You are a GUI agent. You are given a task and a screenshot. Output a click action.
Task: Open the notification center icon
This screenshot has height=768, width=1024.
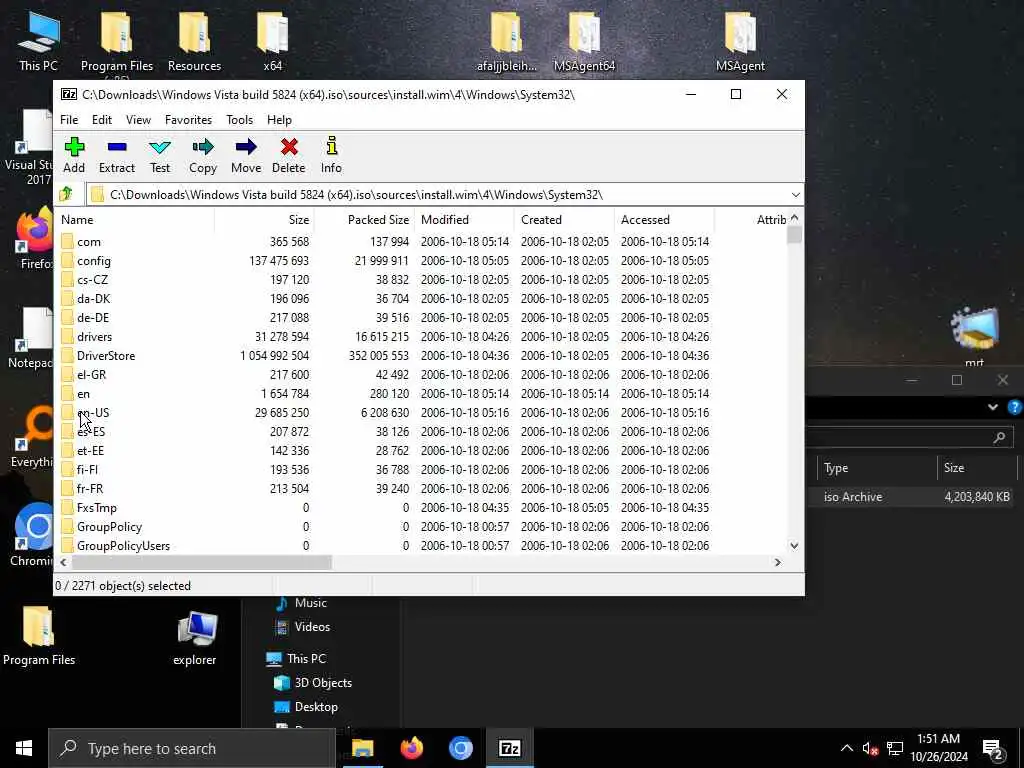coord(993,749)
